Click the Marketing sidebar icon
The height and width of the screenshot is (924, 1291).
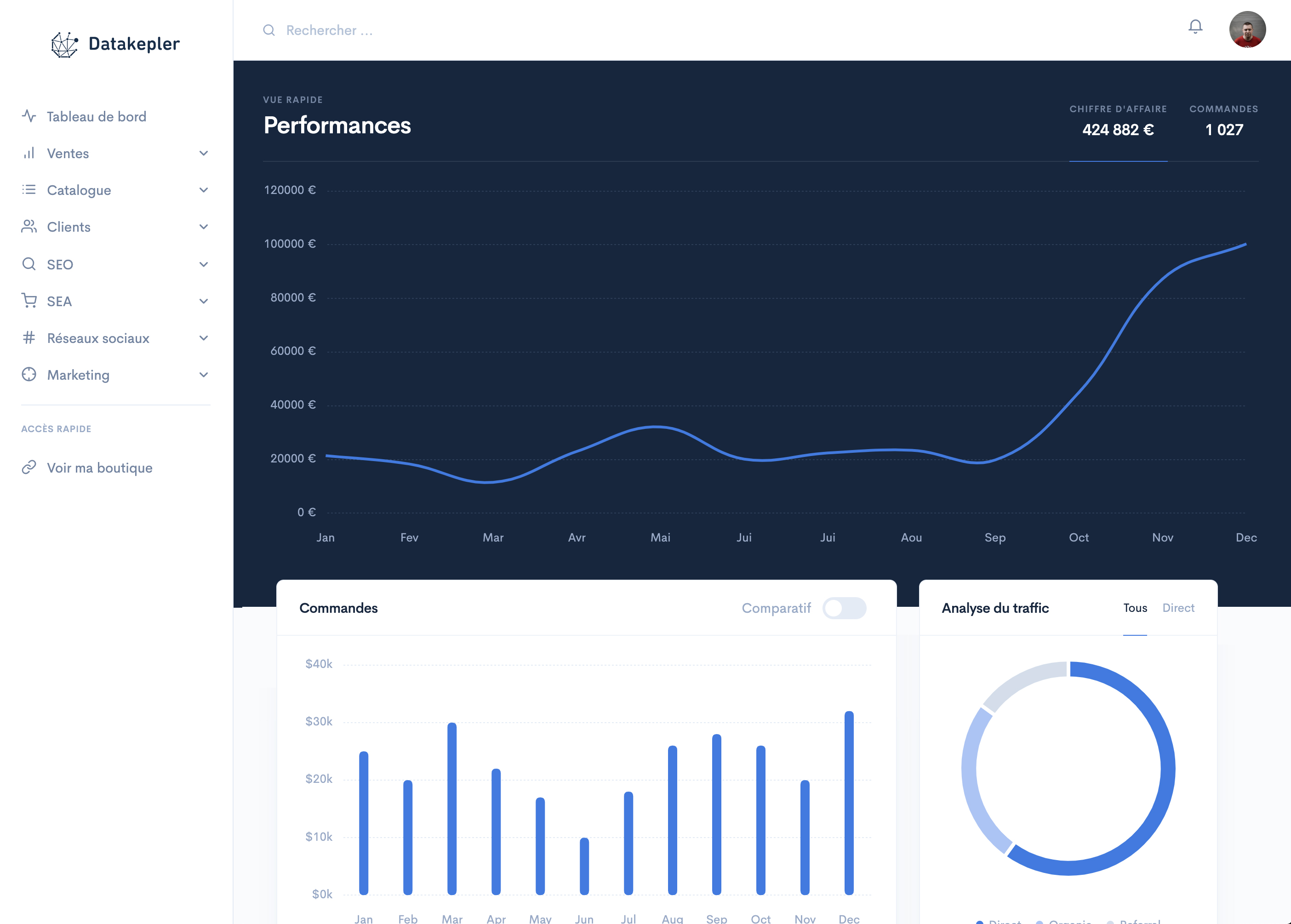[x=29, y=374]
